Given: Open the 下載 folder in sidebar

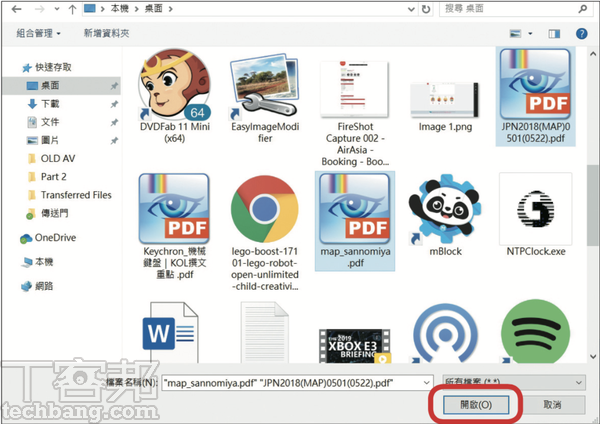Looking at the screenshot, I should point(51,104).
